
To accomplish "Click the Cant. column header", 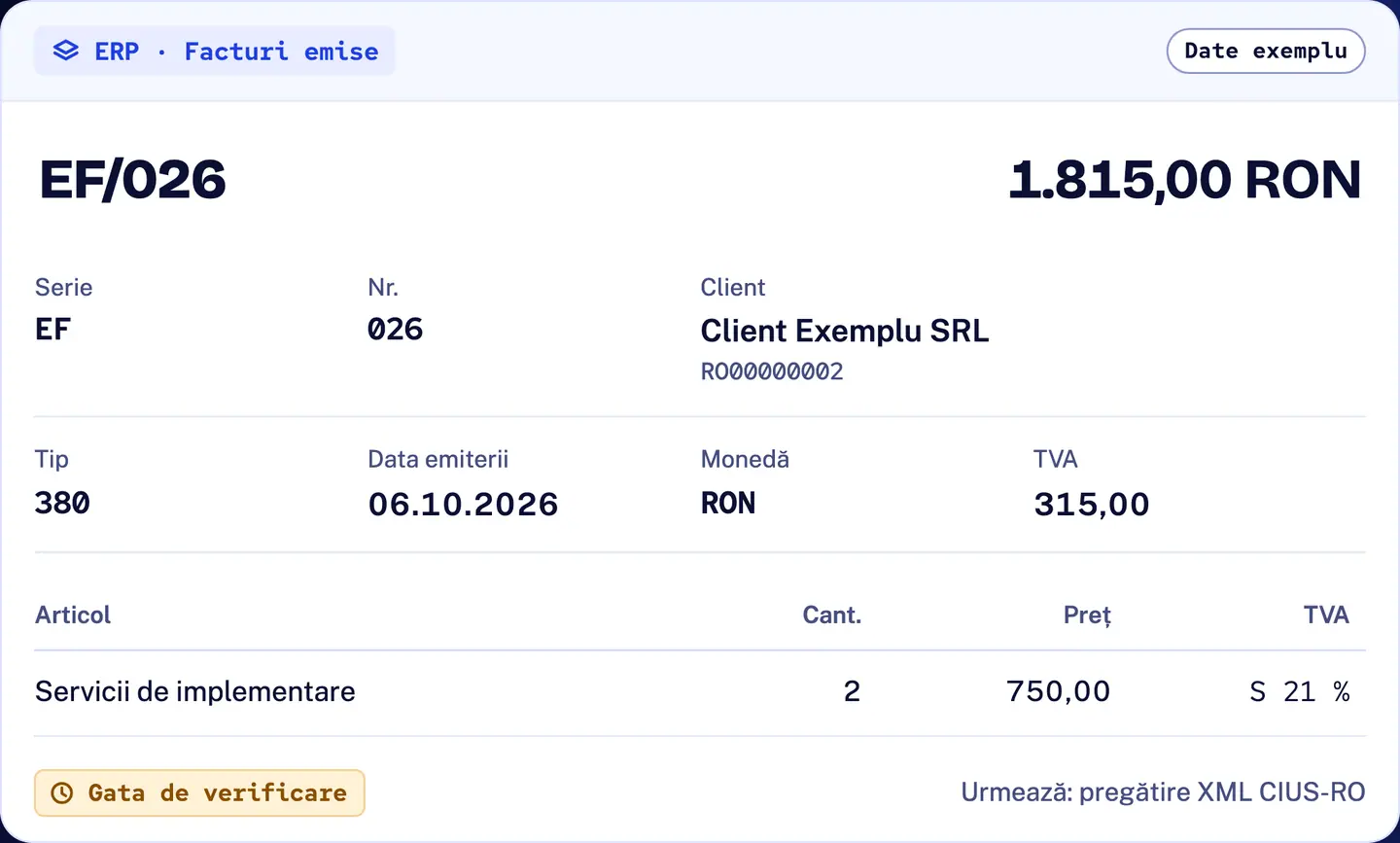I will click(832, 615).
